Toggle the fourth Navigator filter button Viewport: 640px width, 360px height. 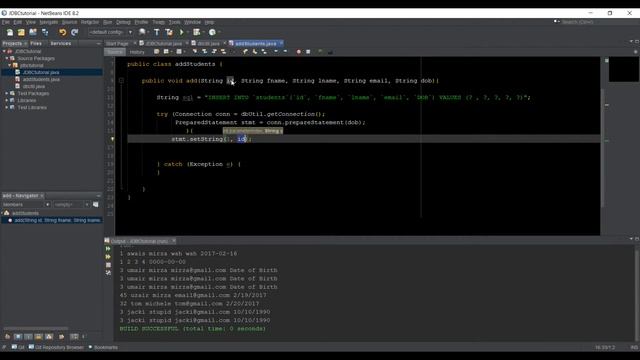pos(38,337)
